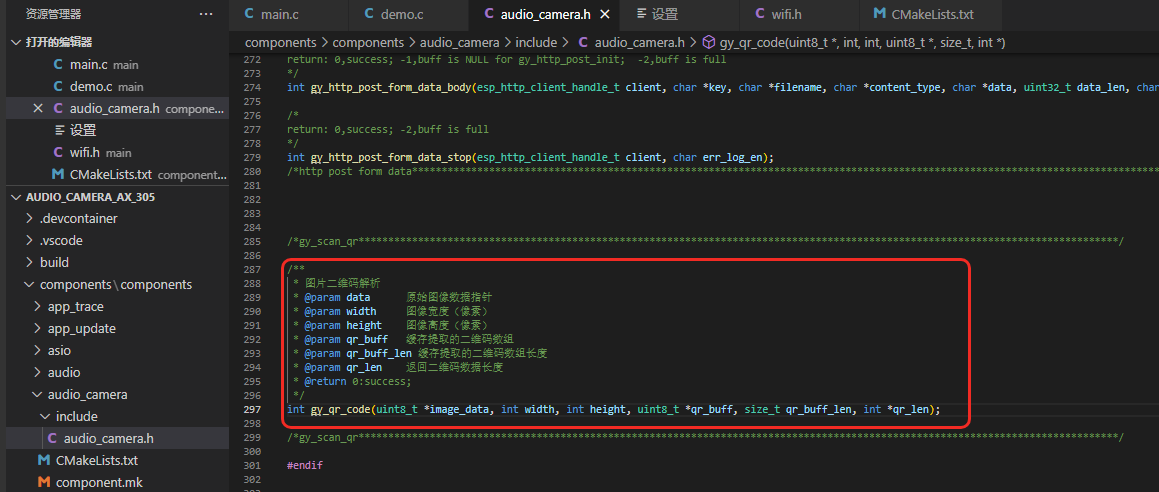The image size is (1159, 492).
Task: Expand the app_update folder
Action: point(38,329)
